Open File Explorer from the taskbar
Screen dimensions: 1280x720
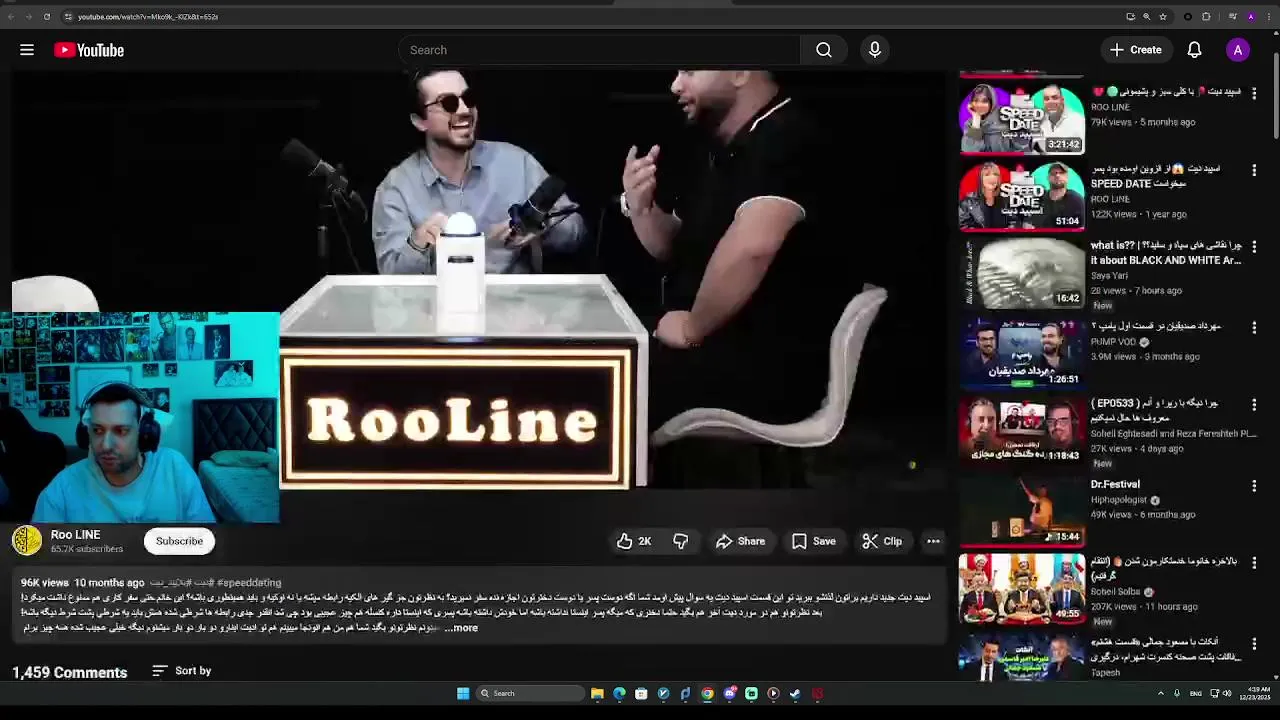(597, 693)
